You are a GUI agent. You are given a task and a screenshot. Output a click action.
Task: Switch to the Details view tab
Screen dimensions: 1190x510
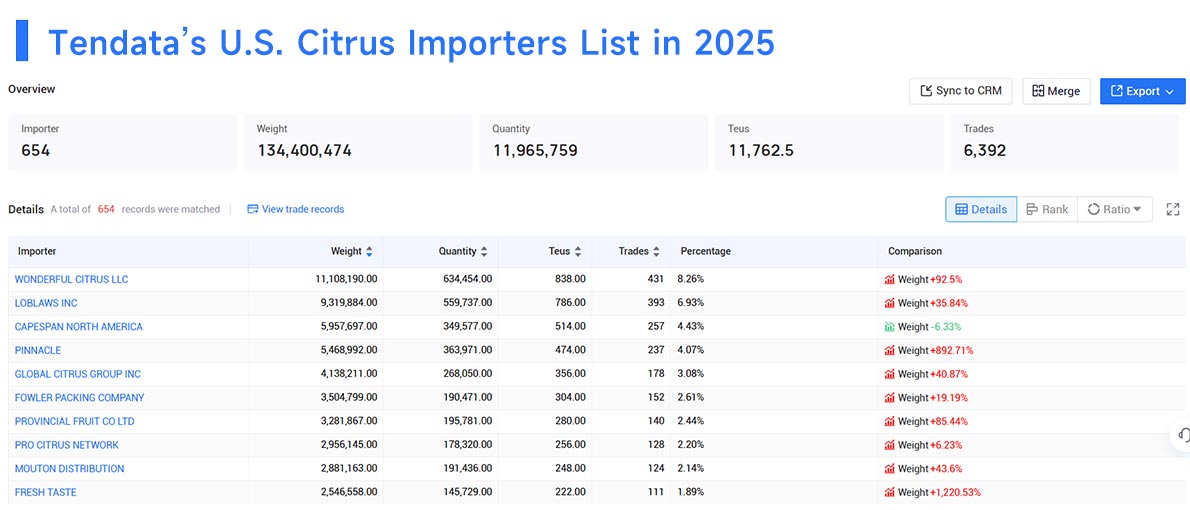[x=981, y=209]
